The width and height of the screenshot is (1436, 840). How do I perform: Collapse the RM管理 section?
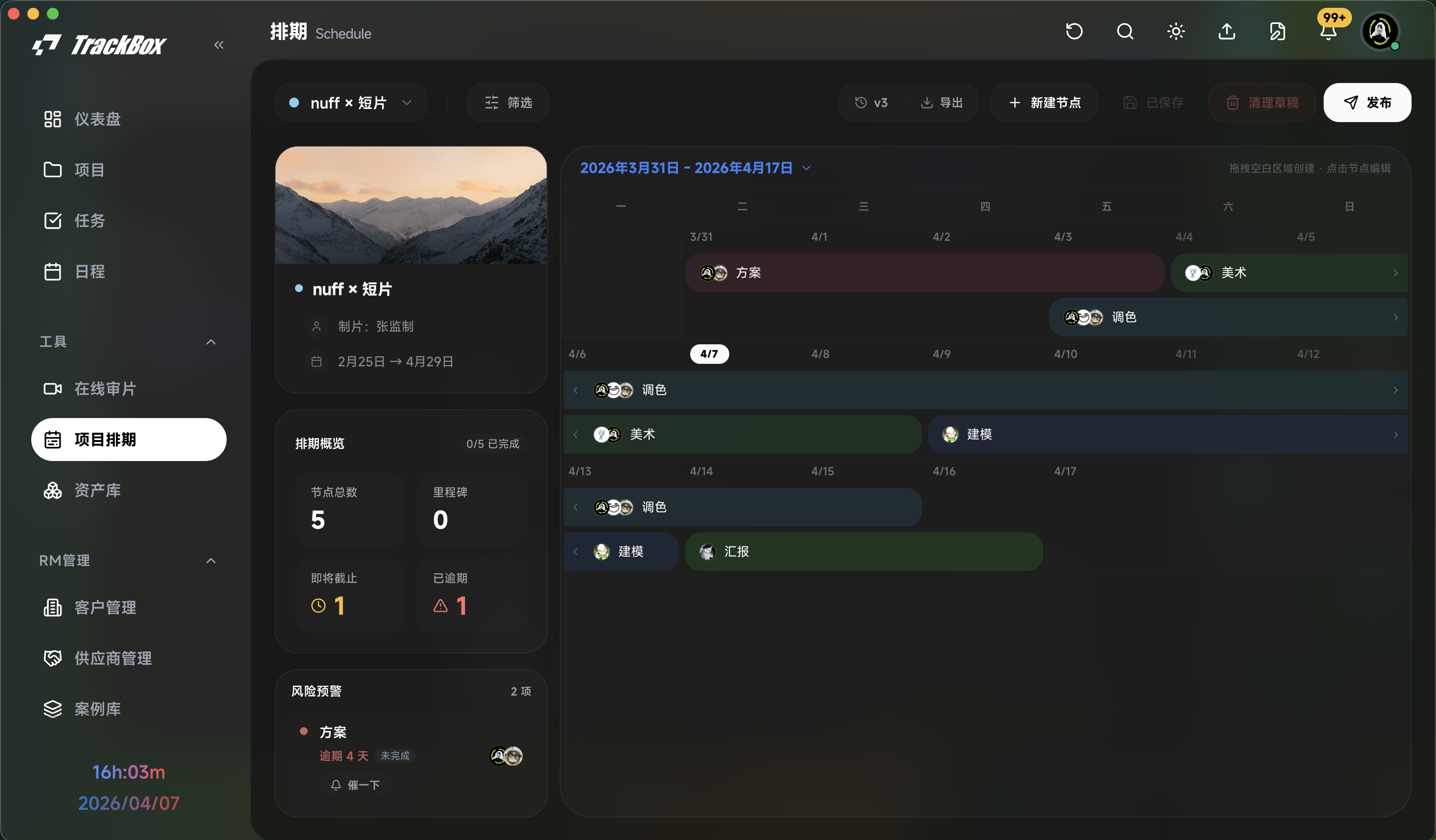click(x=211, y=561)
